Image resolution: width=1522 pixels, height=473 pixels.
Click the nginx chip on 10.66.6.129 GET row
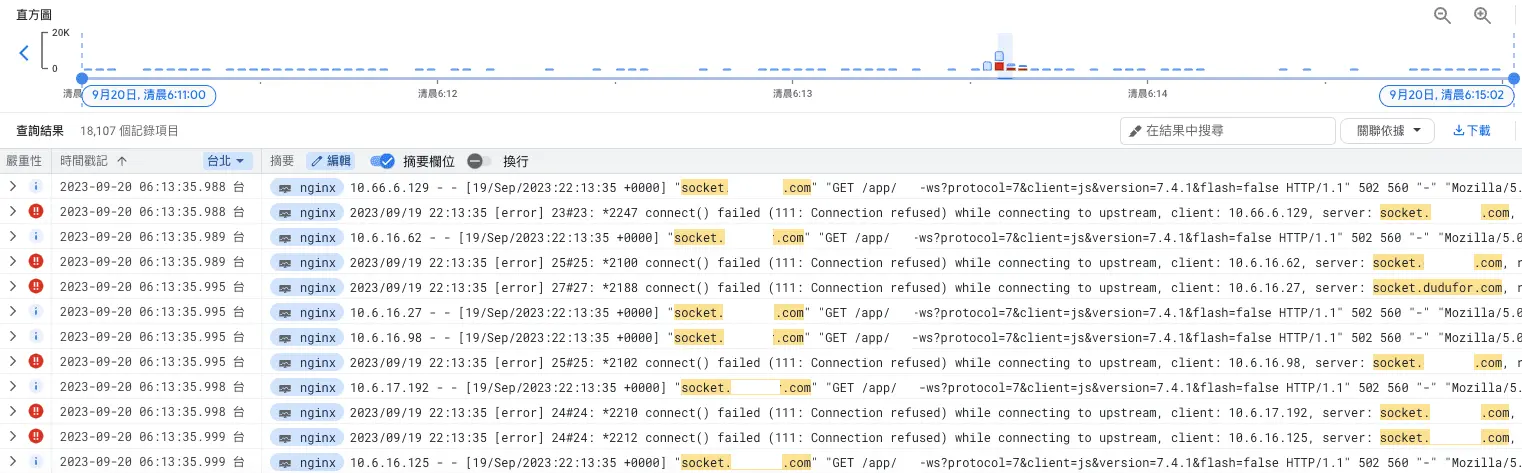coord(307,187)
